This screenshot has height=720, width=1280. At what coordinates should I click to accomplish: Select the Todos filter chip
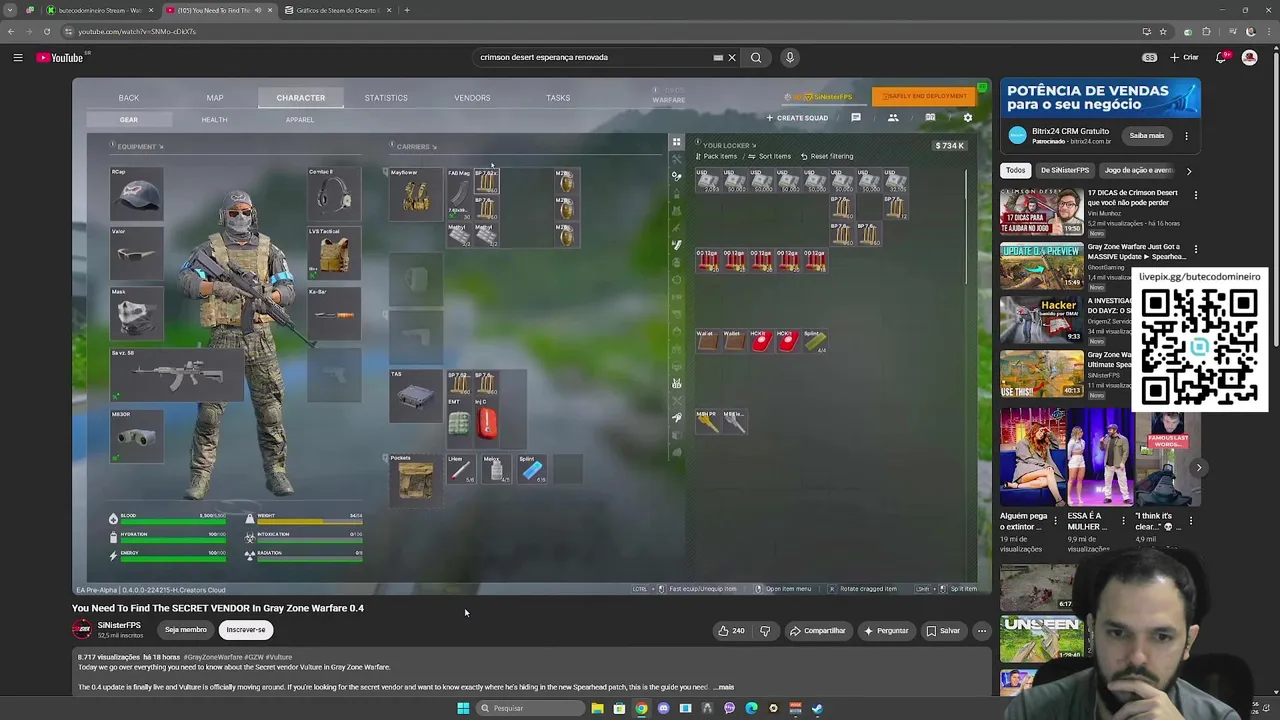tap(1015, 170)
